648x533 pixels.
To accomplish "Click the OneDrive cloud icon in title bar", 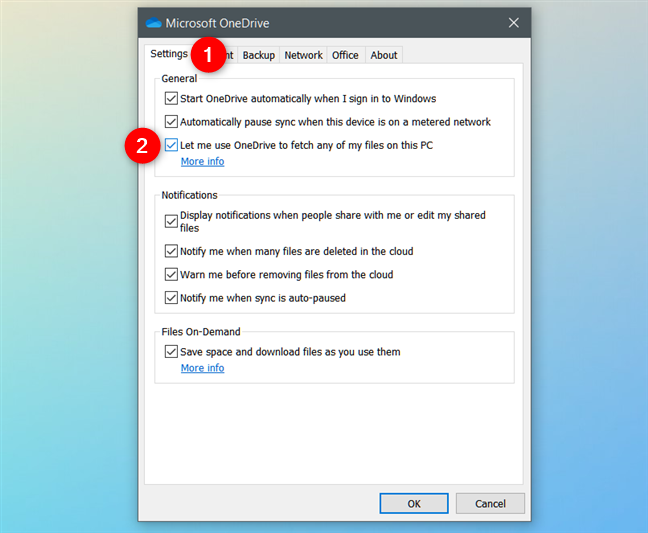I will click(x=154, y=23).
